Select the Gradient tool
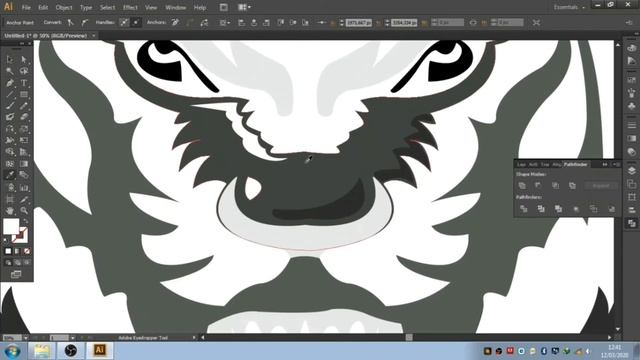640x360 pixels. pyautogui.click(x=24, y=164)
